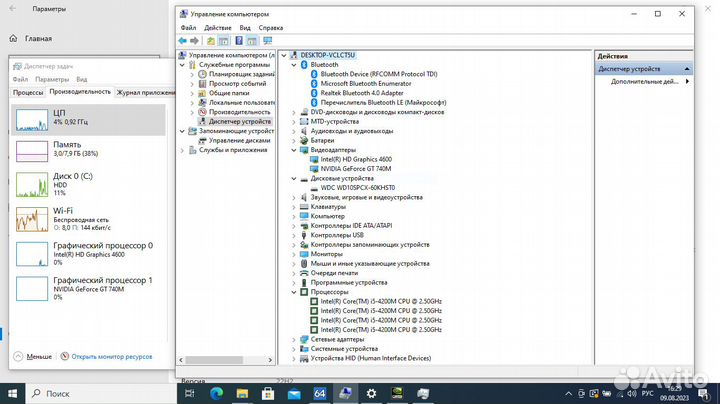Collapse the Дисковые устройства category
Image resolution: width=720 pixels, height=404 pixels.
294,178
